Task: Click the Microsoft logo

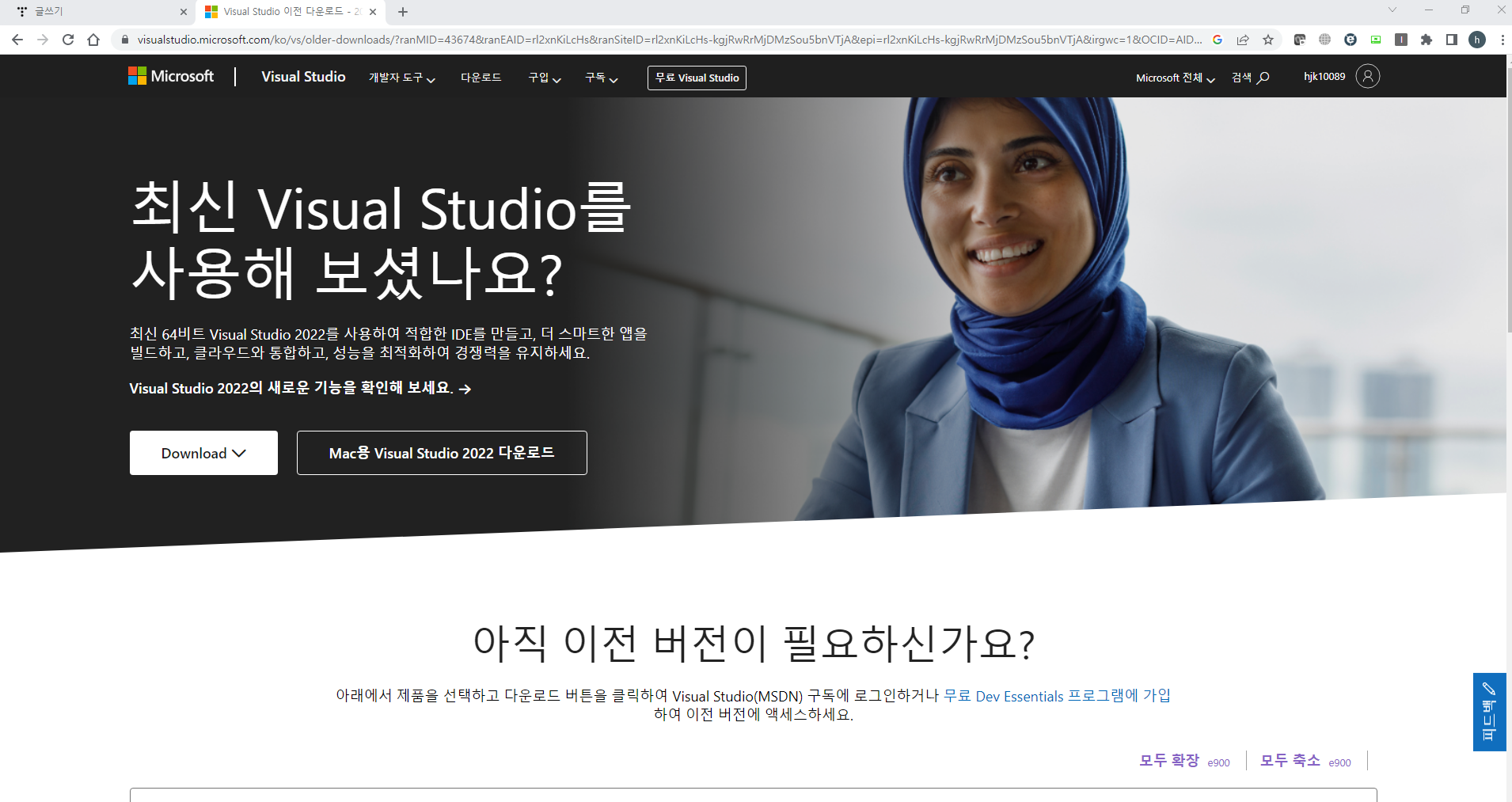Action: click(x=171, y=76)
